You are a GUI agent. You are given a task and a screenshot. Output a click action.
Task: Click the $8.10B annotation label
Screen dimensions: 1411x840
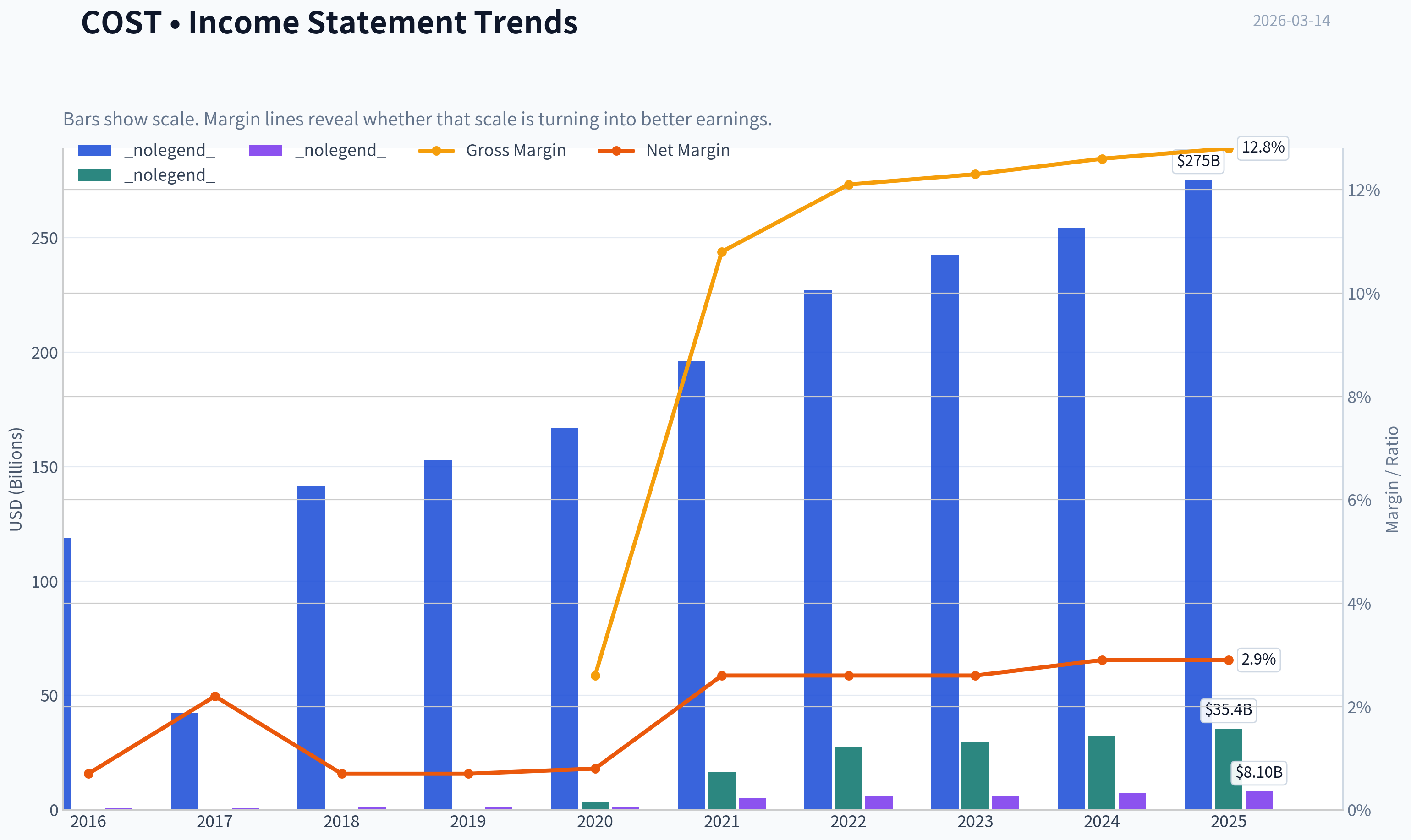[x=1259, y=773]
